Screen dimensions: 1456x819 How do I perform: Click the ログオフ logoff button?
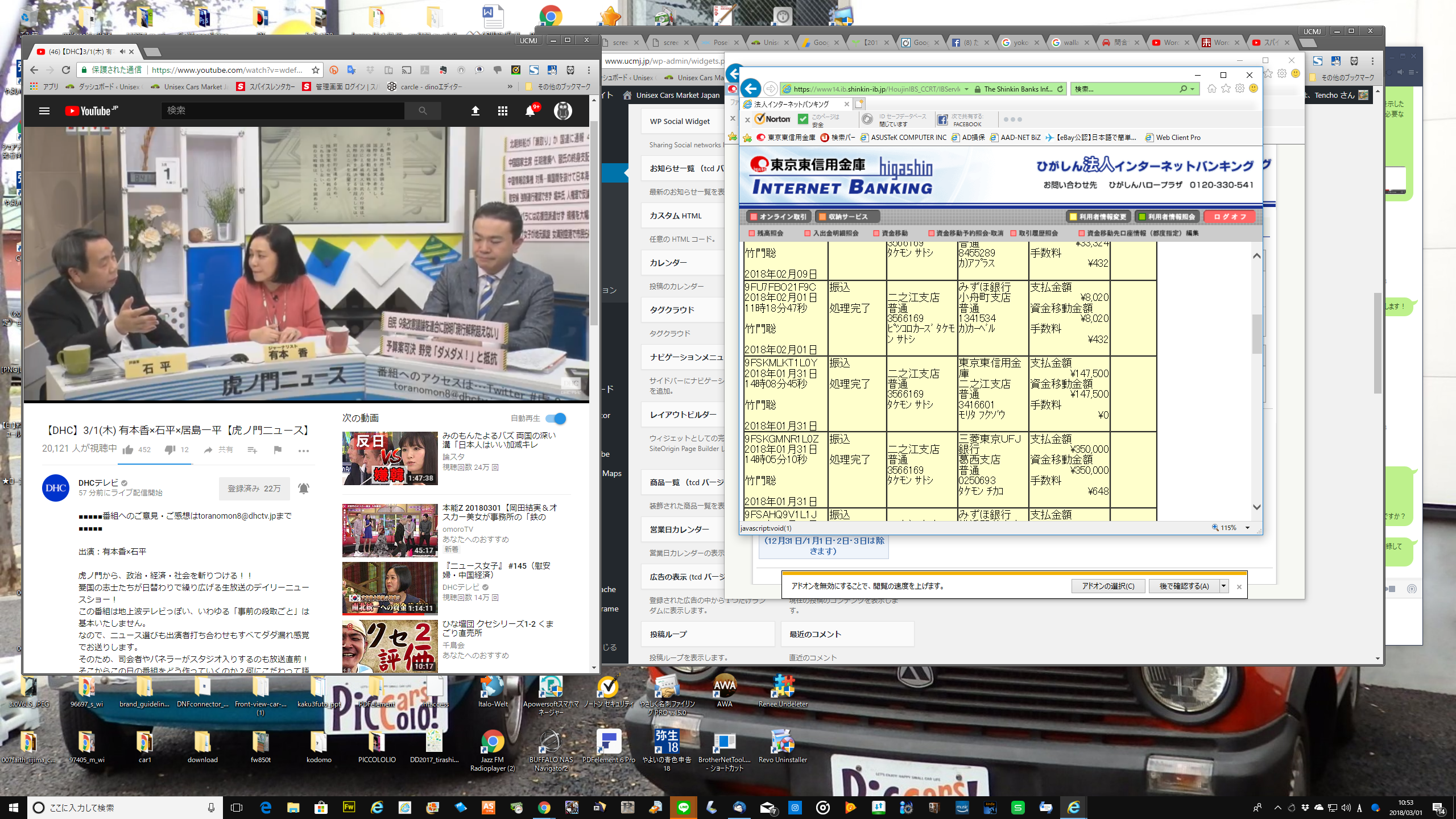pyautogui.click(x=1230, y=217)
